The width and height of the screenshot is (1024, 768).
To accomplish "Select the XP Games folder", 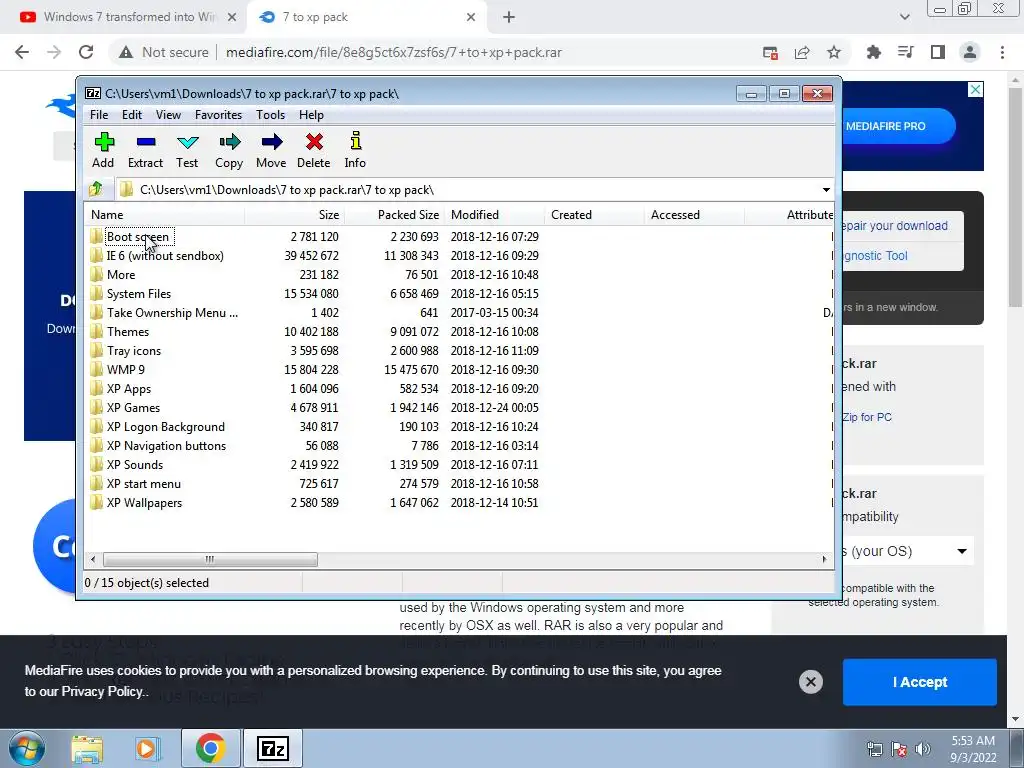I will 133,408.
